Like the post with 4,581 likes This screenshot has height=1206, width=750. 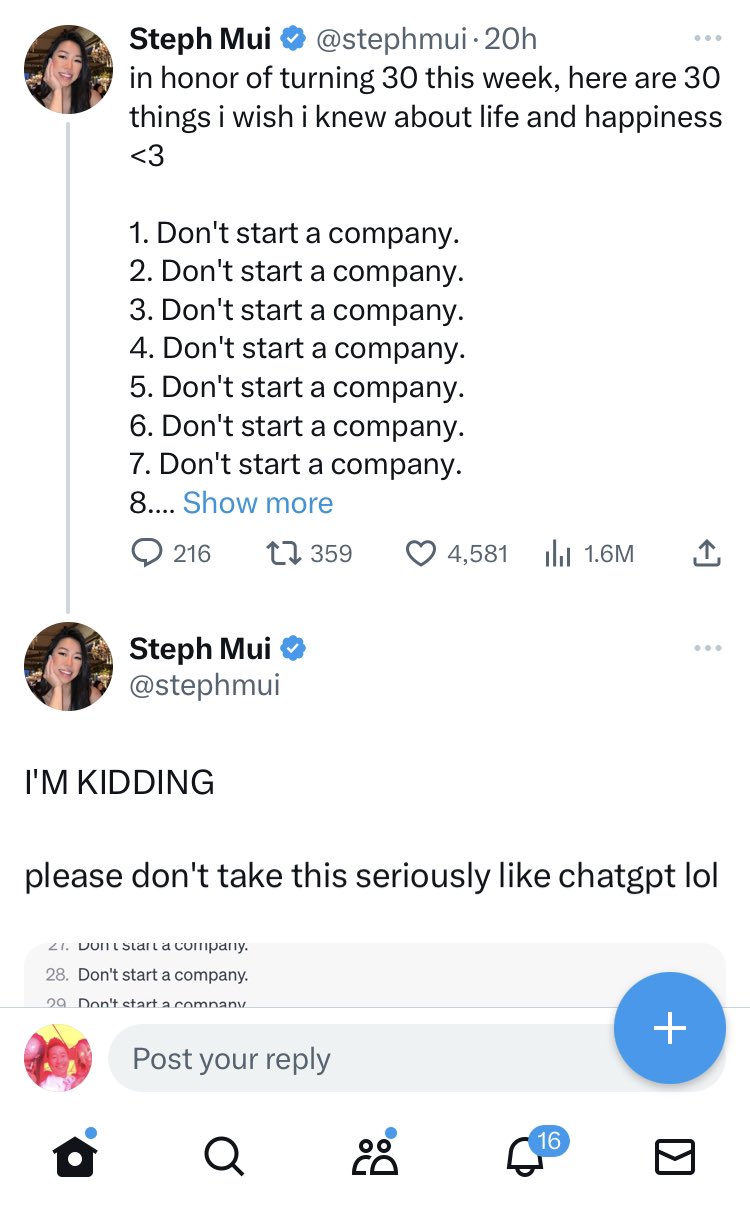tap(422, 553)
